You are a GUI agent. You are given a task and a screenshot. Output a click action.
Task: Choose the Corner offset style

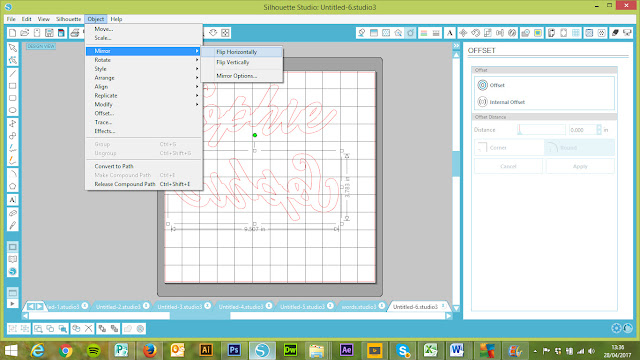tap(509, 148)
